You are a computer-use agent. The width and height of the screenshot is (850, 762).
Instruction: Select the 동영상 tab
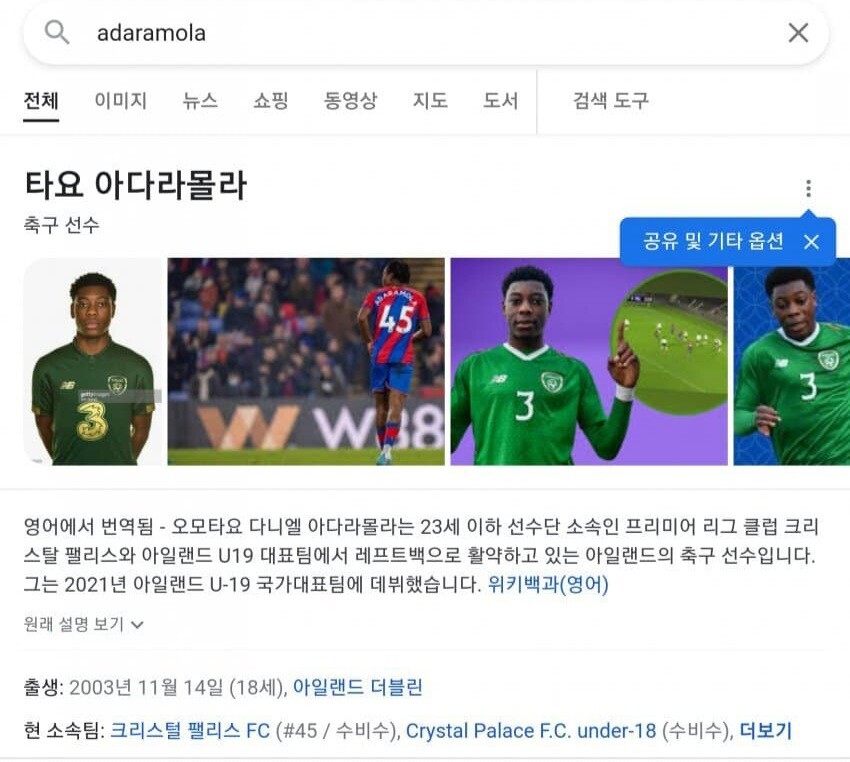pos(350,100)
